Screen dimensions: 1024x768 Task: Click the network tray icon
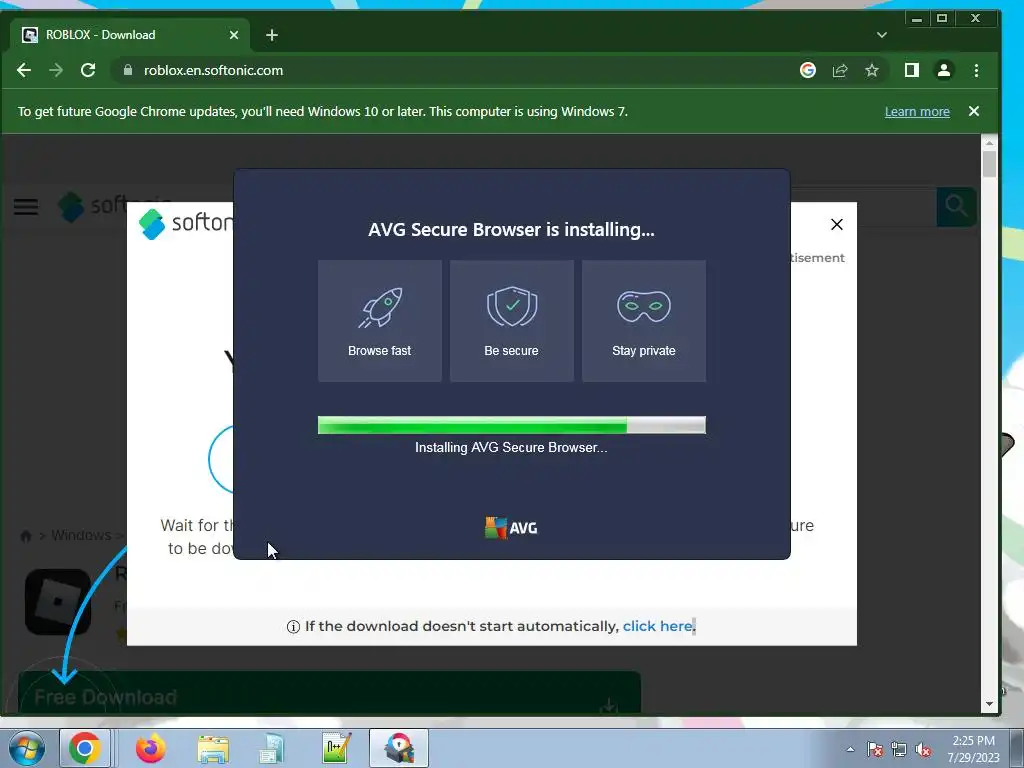[x=899, y=750]
